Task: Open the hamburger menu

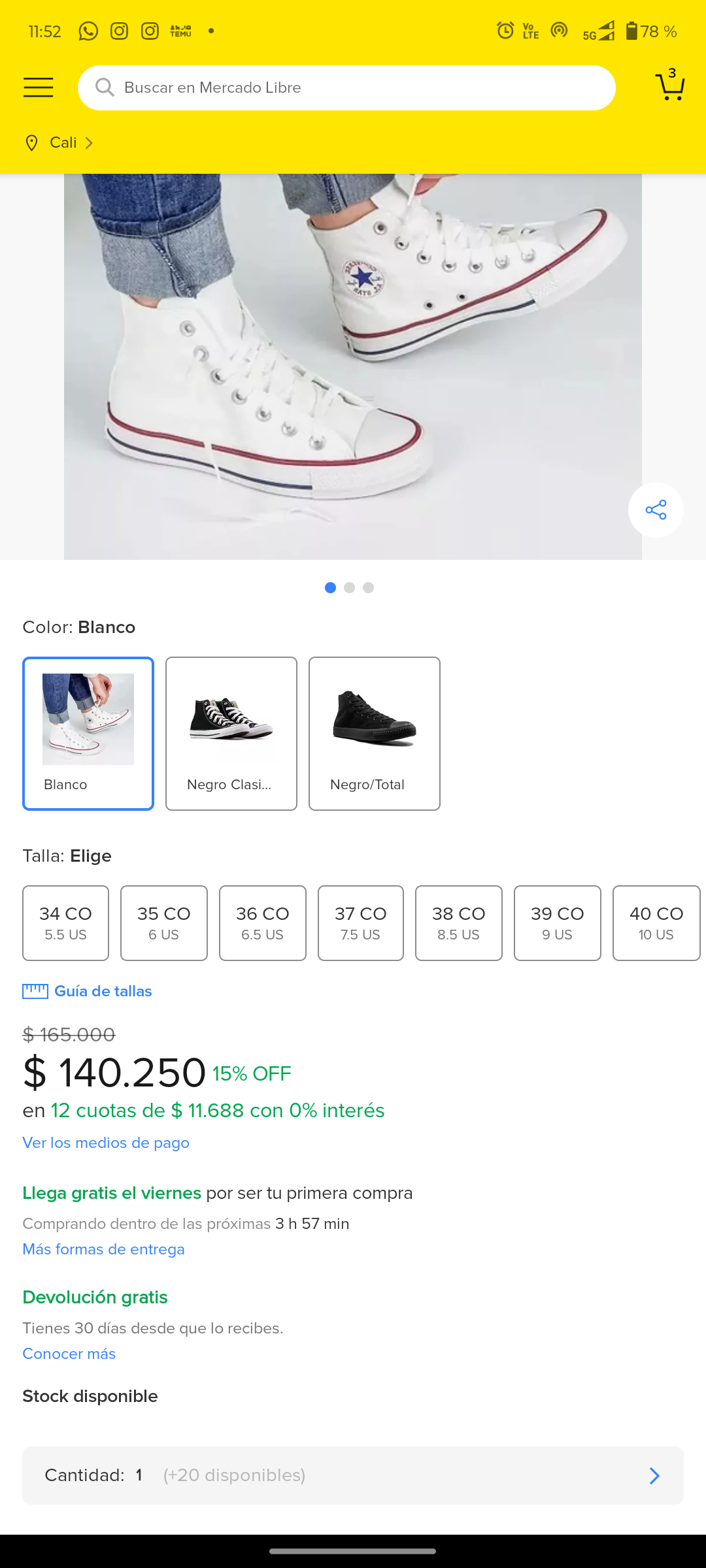Action: tap(39, 88)
